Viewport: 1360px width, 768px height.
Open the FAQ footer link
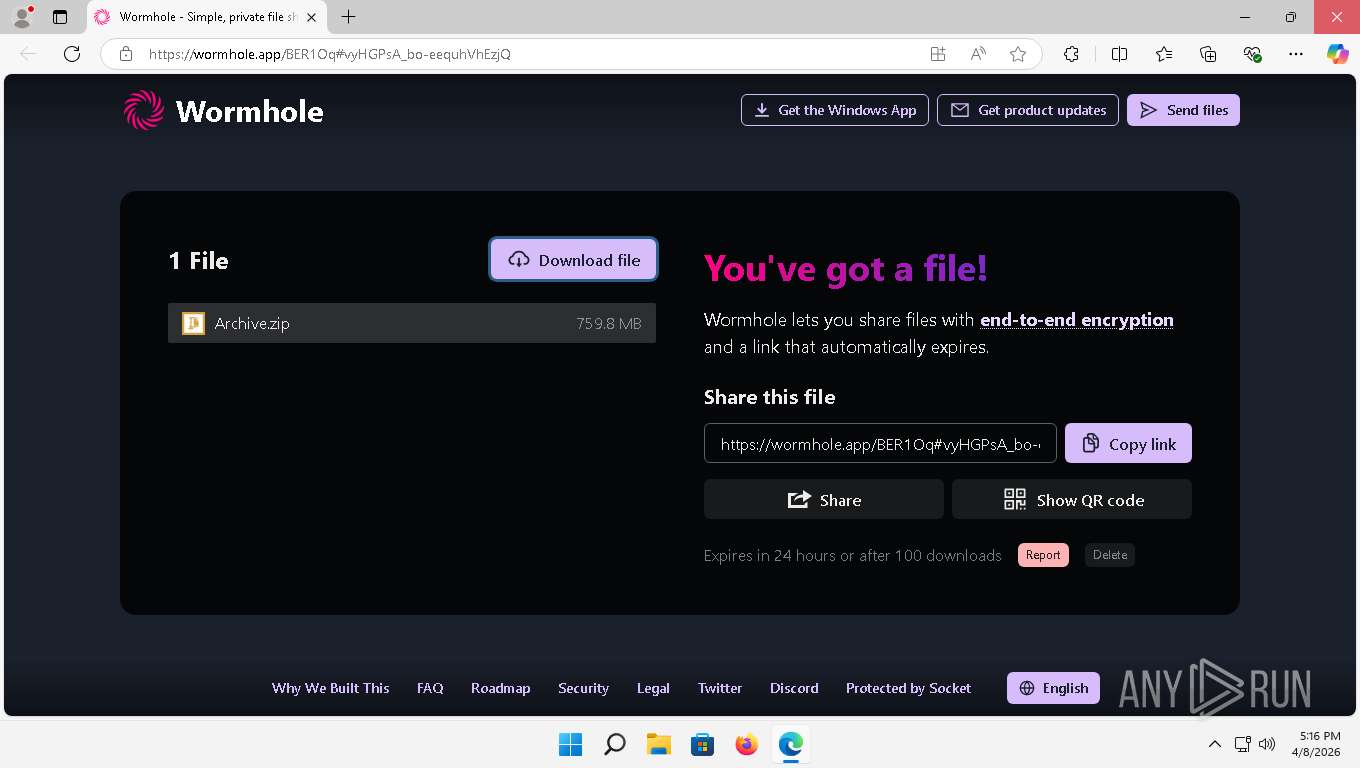click(430, 688)
